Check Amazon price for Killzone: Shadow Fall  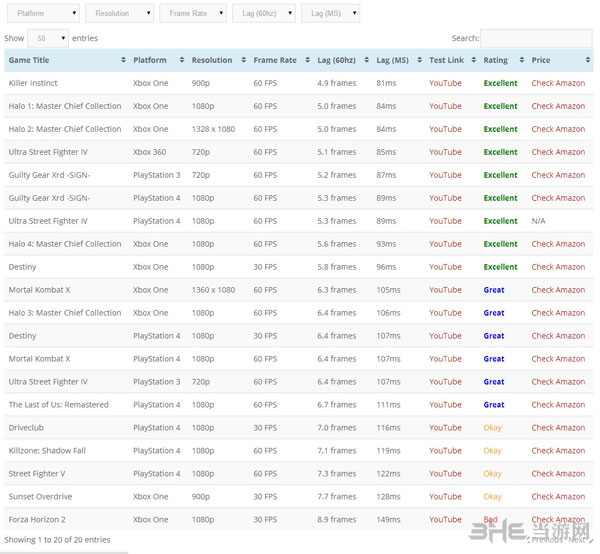(558, 450)
